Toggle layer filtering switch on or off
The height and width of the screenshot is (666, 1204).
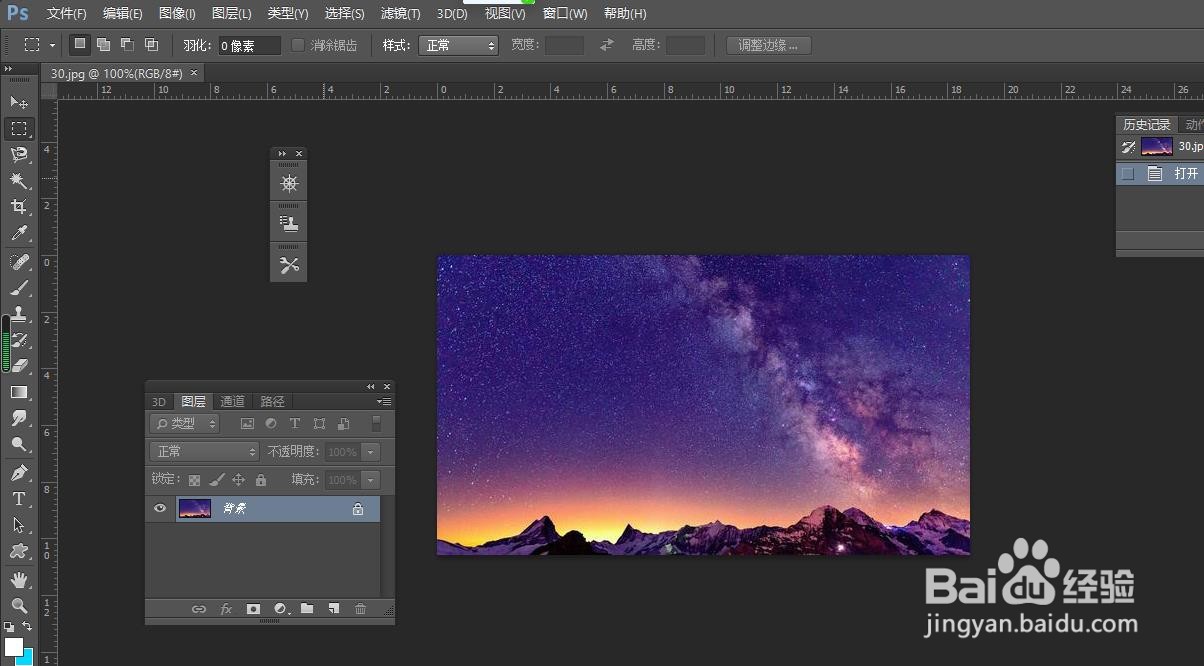(376, 424)
